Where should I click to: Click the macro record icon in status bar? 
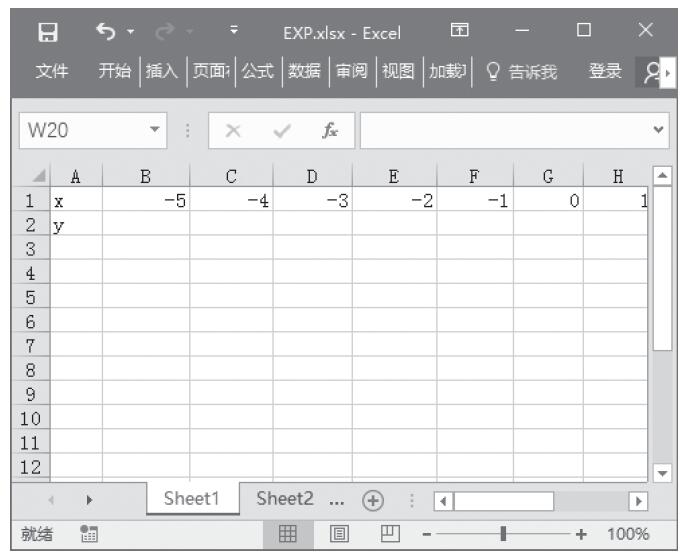pos(88,534)
